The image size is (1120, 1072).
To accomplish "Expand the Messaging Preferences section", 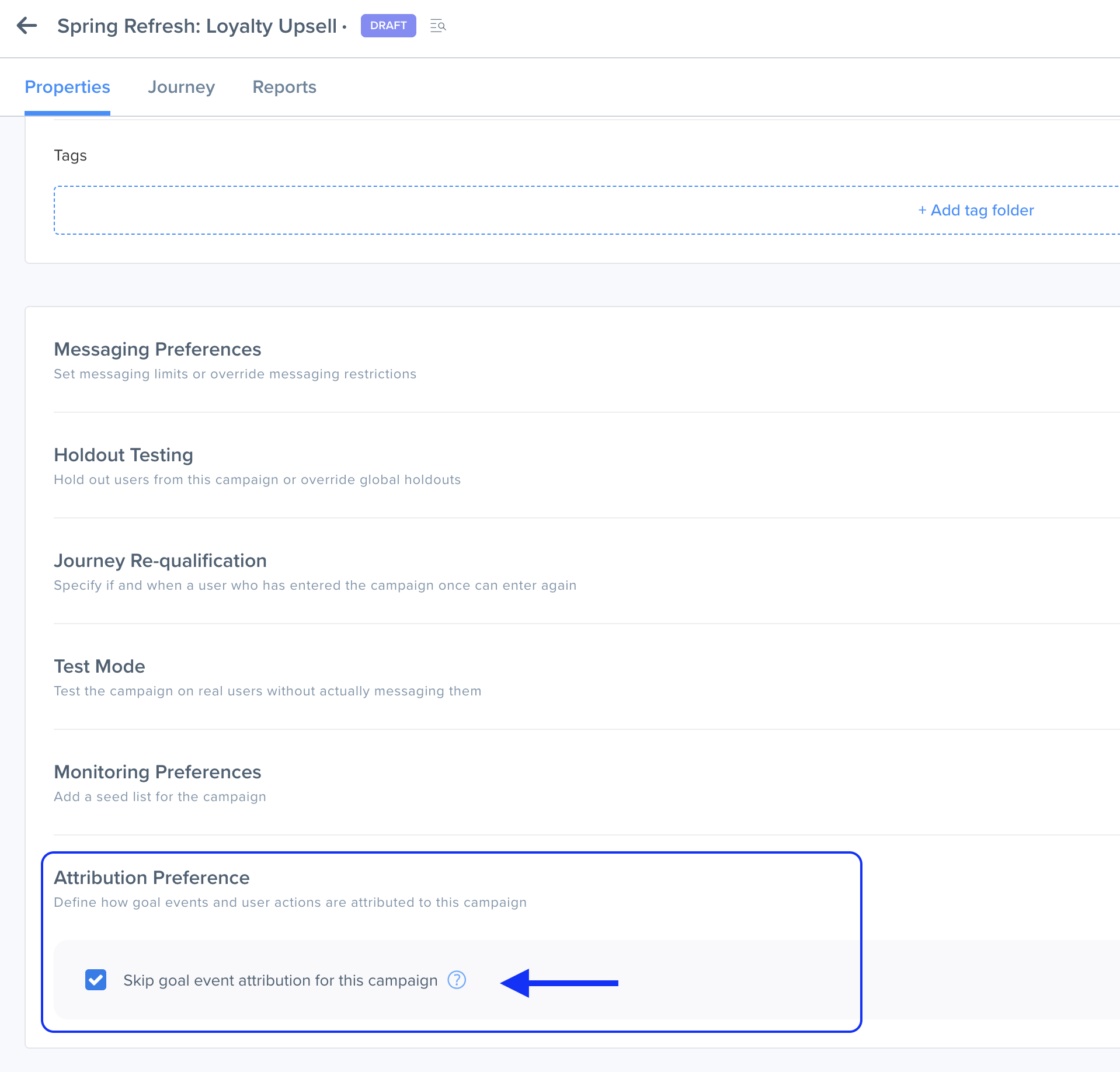I will tap(158, 349).
